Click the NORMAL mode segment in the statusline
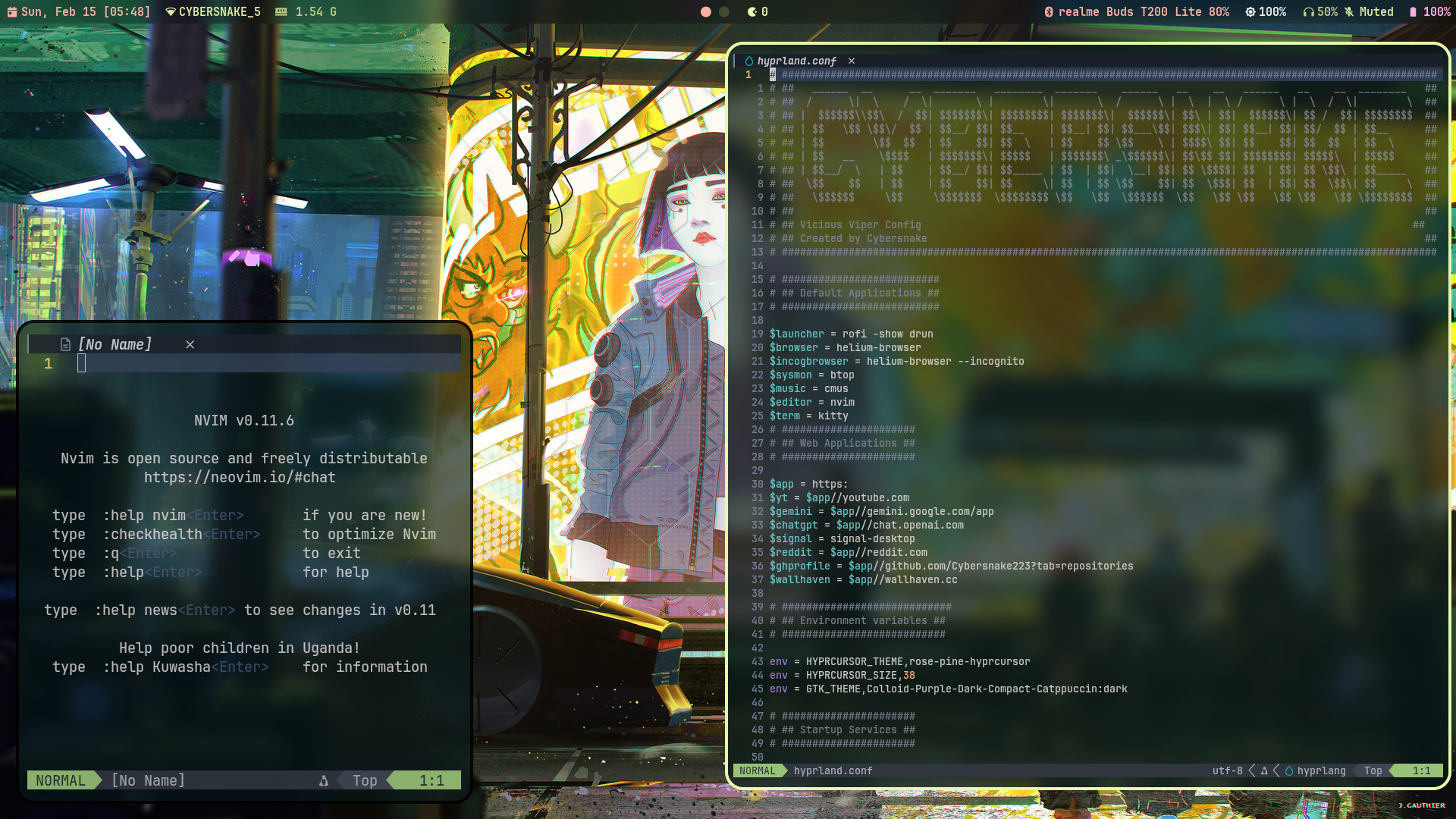The image size is (1456, 819). point(756,770)
